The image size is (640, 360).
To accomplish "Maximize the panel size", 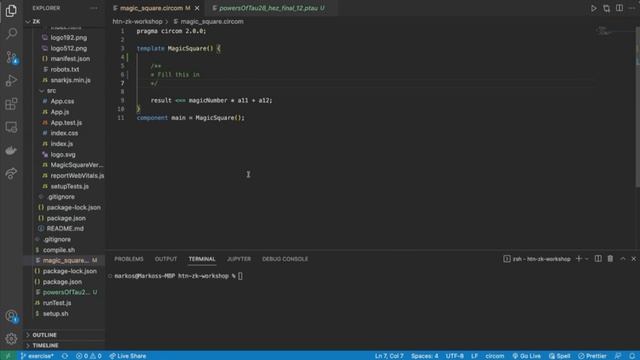I will (x=622, y=259).
